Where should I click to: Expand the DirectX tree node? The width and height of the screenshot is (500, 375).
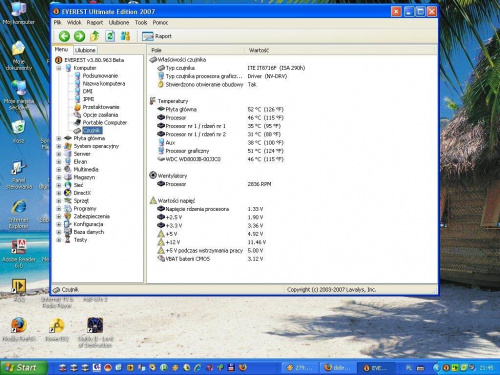coord(59,193)
